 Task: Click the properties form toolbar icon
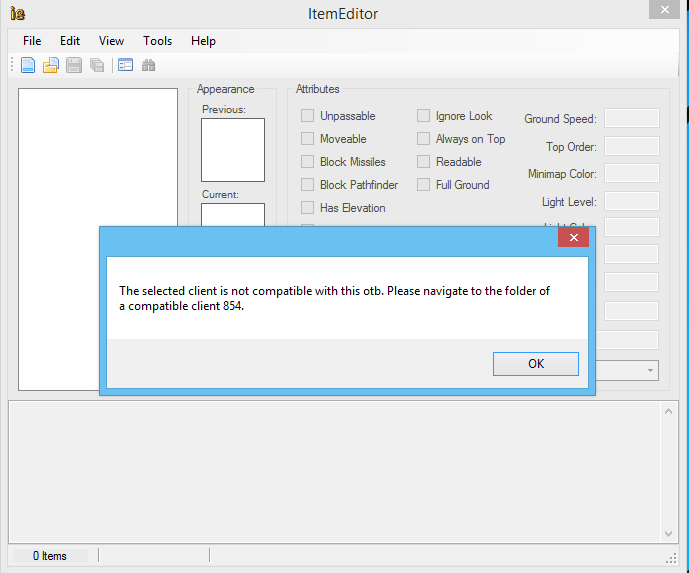125,65
